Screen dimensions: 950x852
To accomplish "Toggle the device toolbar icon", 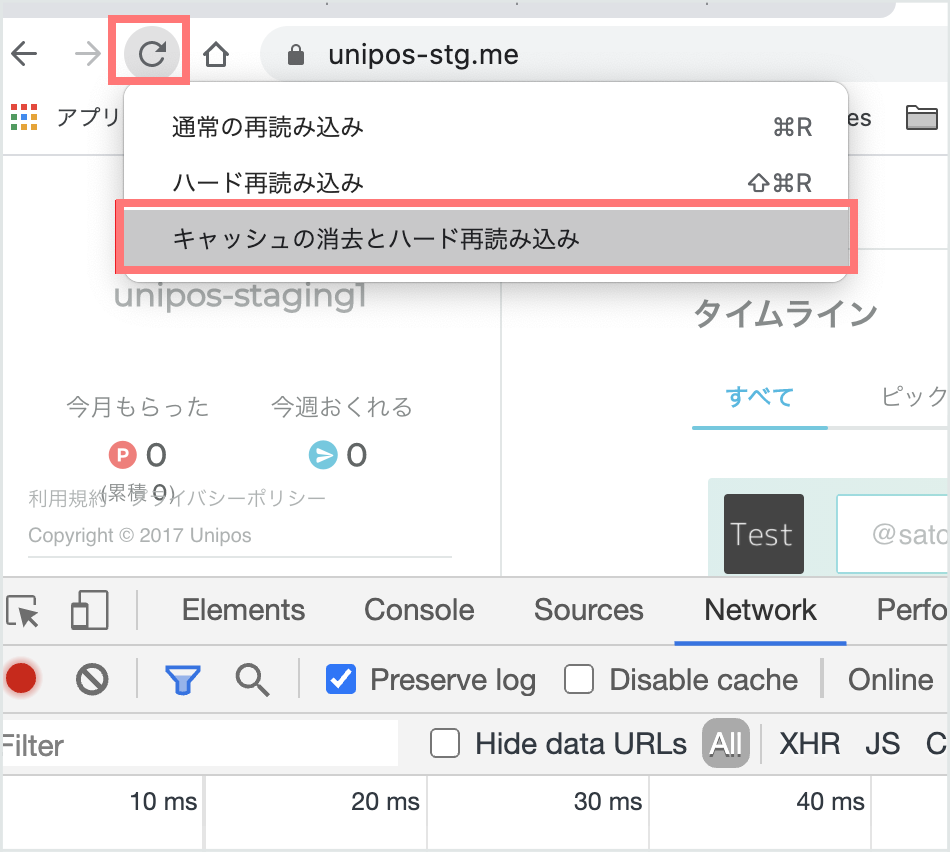I will point(90,610).
